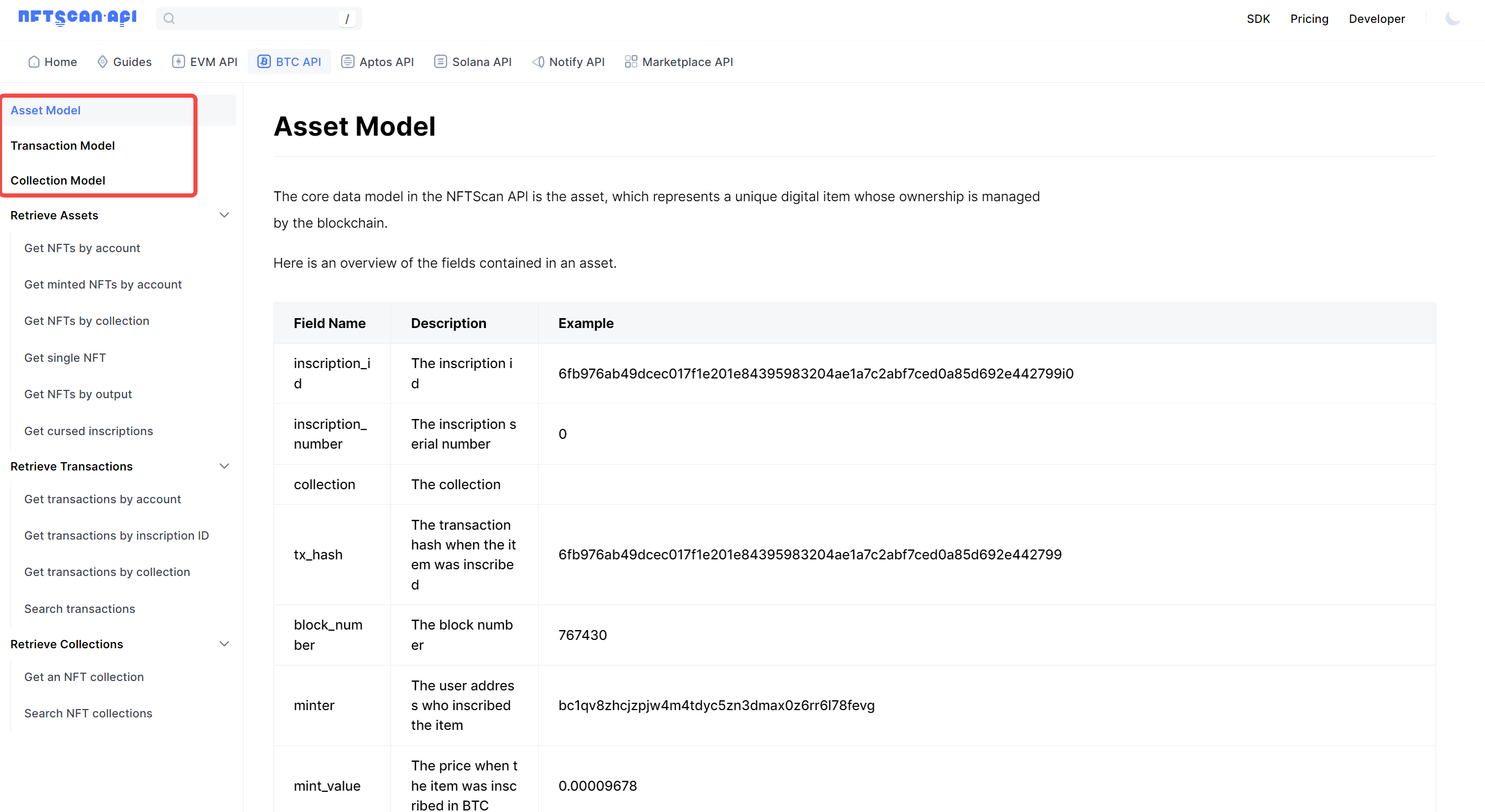Open Transaction Model in sidebar
The width and height of the screenshot is (1485, 812).
point(62,145)
